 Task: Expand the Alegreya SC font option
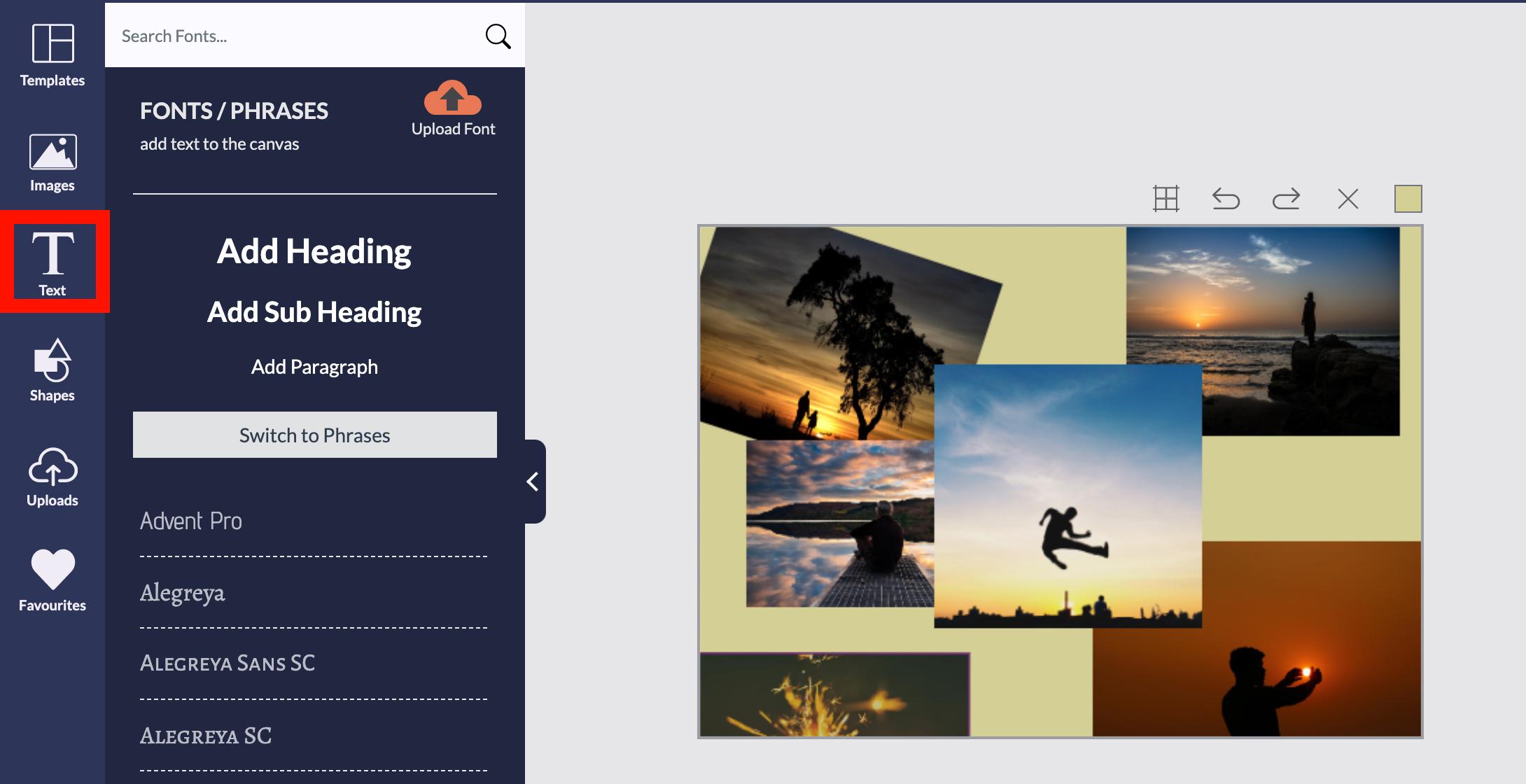(206, 733)
